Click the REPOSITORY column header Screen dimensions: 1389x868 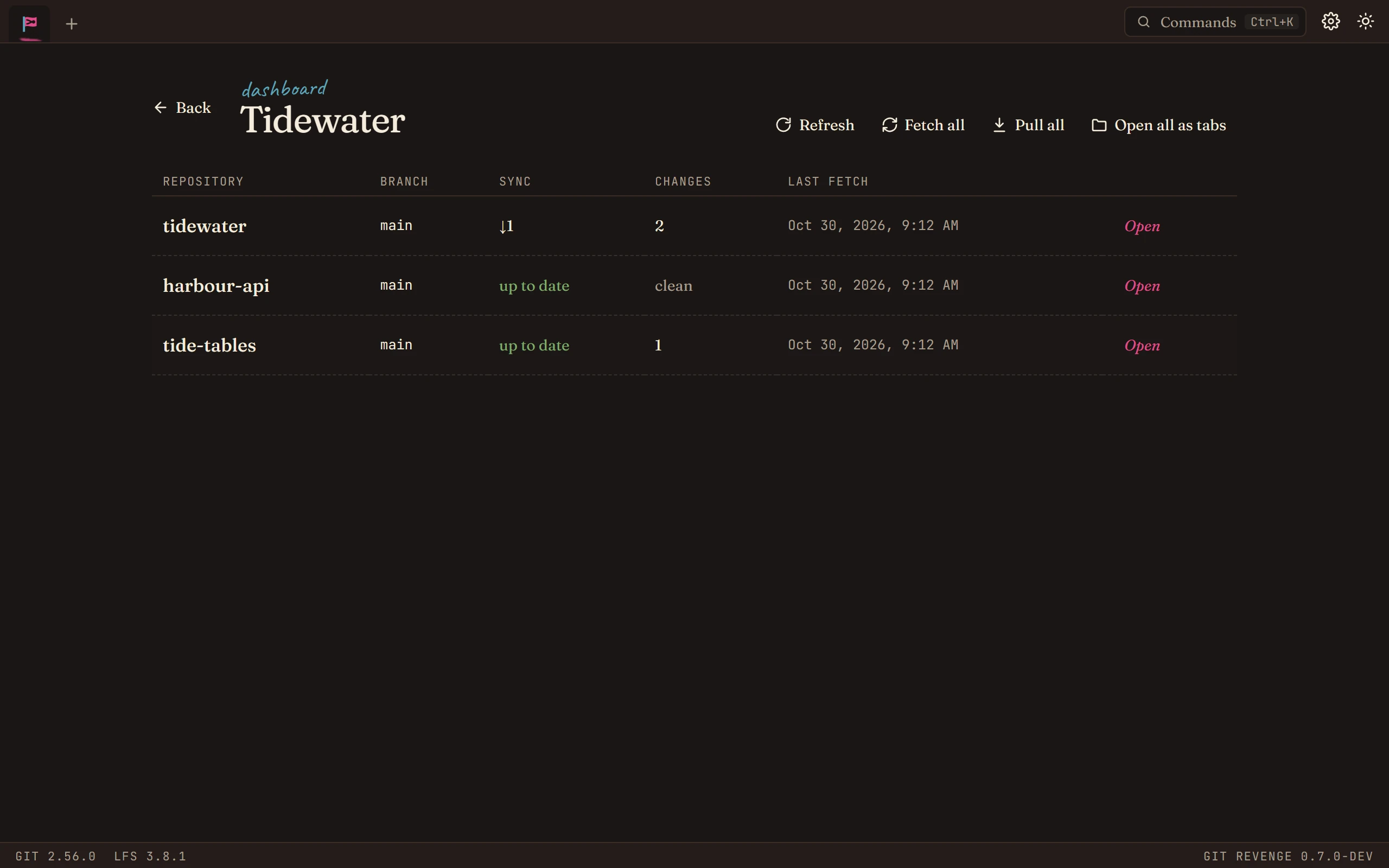pos(203,181)
